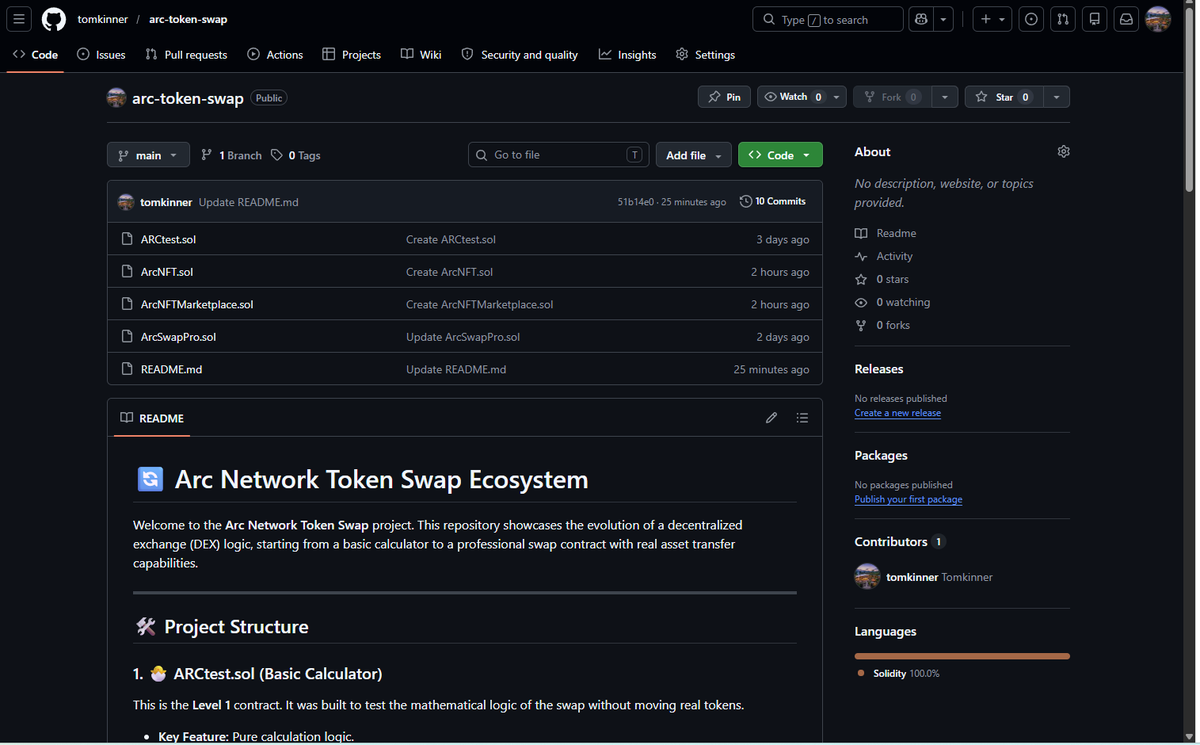Click the About settings gear icon
The width and height of the screenshot is (1200, 745).
(x=1063, y=152)
